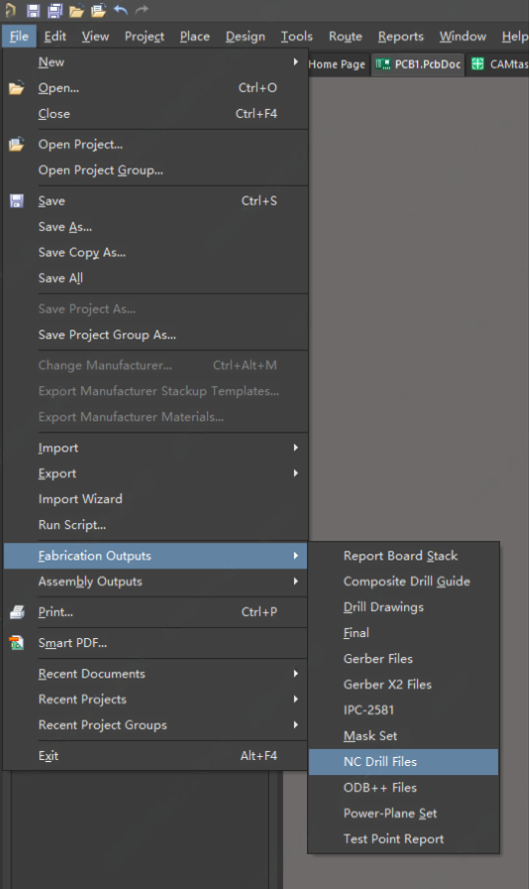
Task: Switch to the Home Page tab
Action: click(x=337, y=64)
